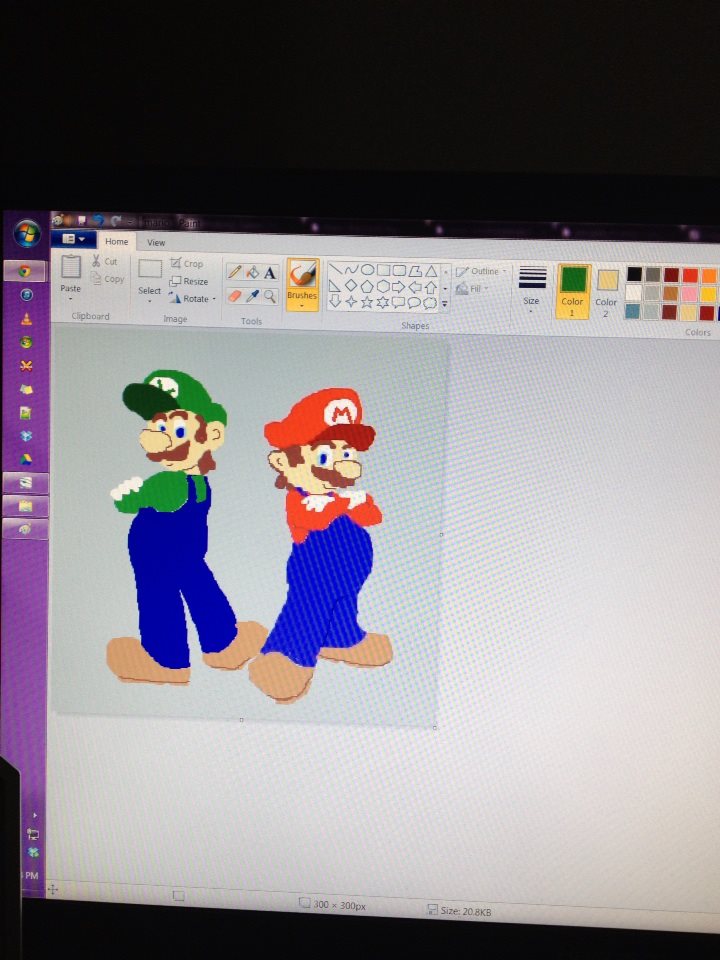Choose the Rounded rectangle shape
Image resolution: width=720 pixels, height=960 pixels.
coord(399,270)
